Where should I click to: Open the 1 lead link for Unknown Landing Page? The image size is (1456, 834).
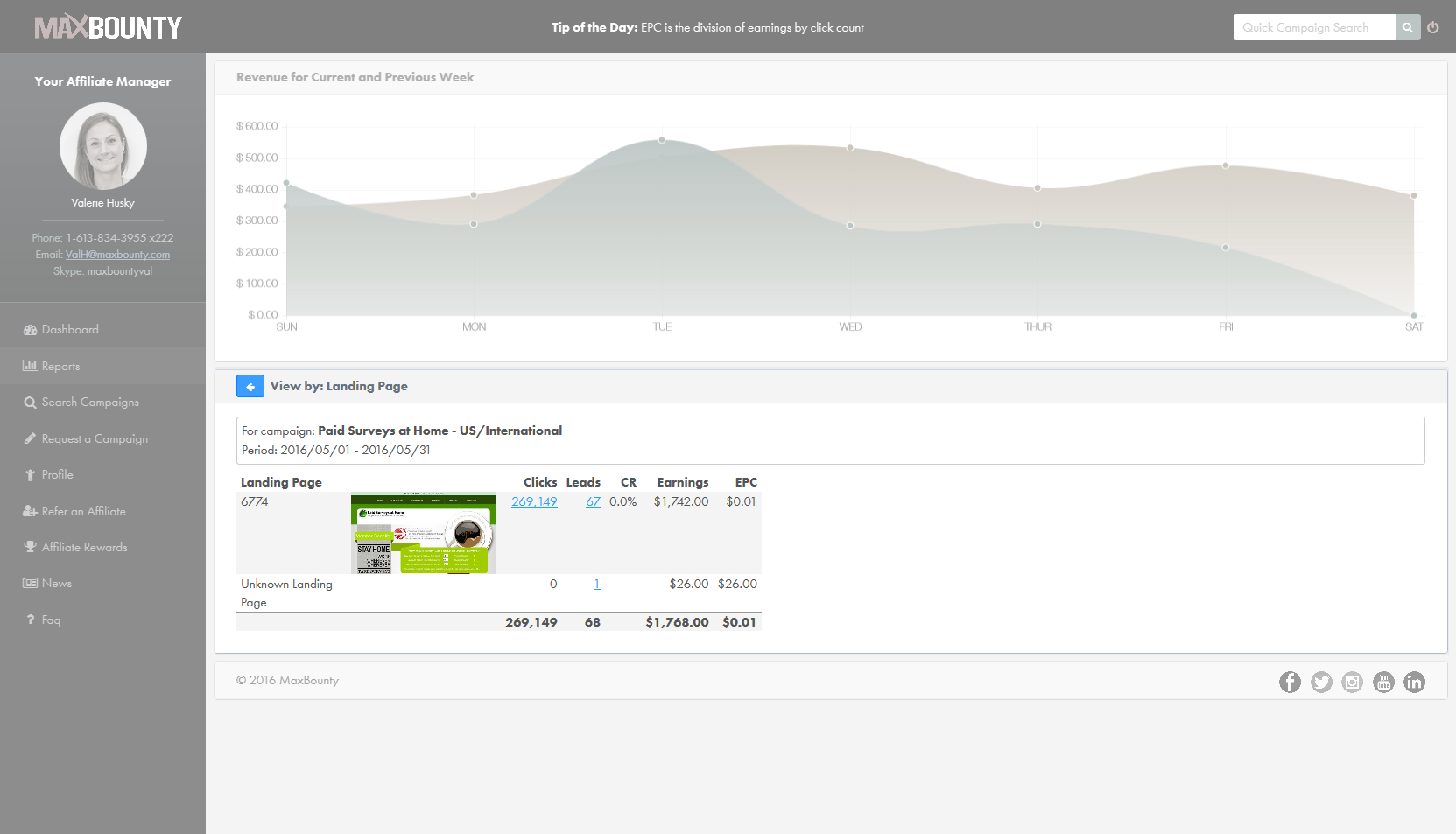point(597,584)
